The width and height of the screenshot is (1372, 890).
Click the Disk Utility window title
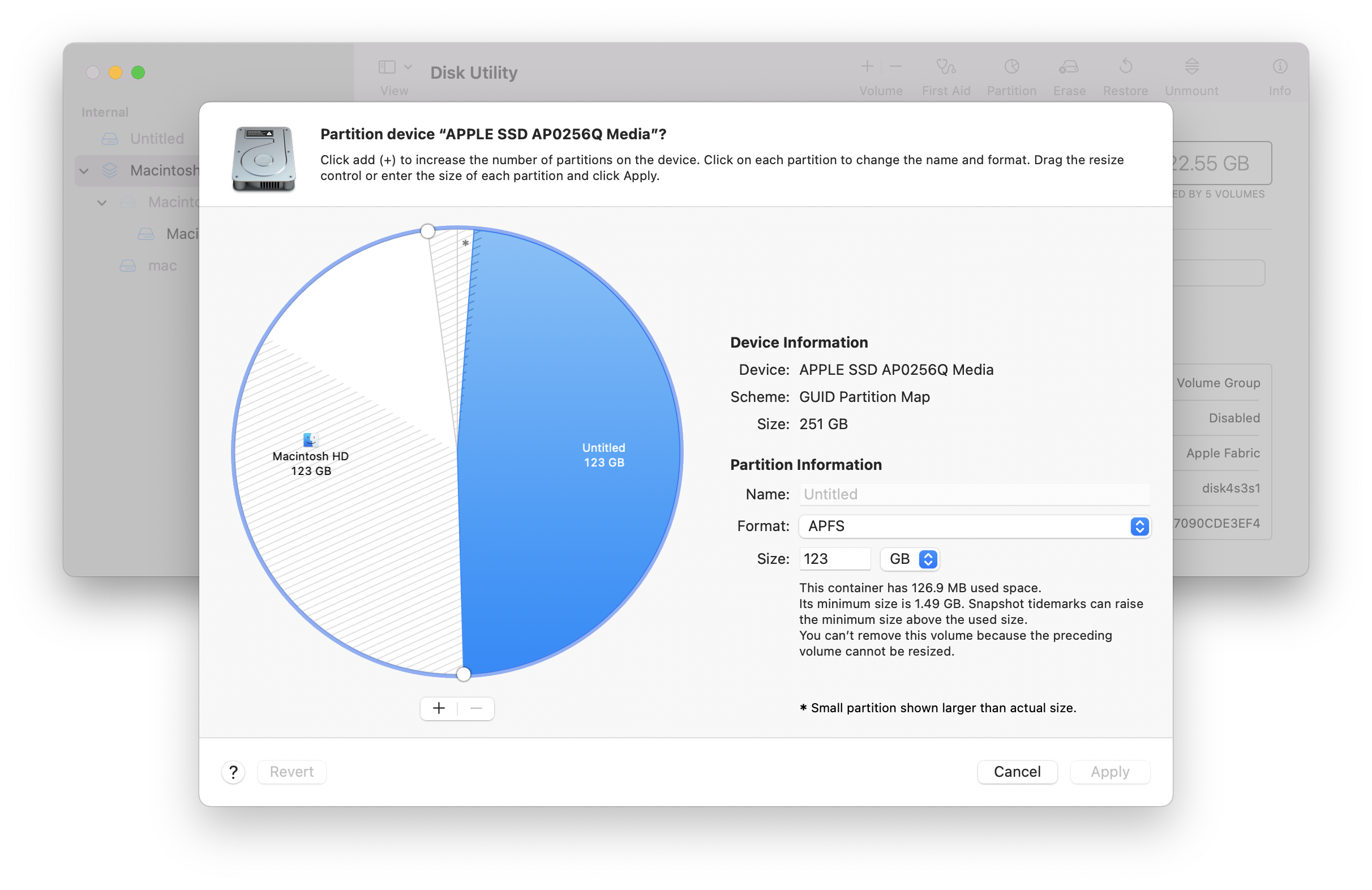pos(473,72)
